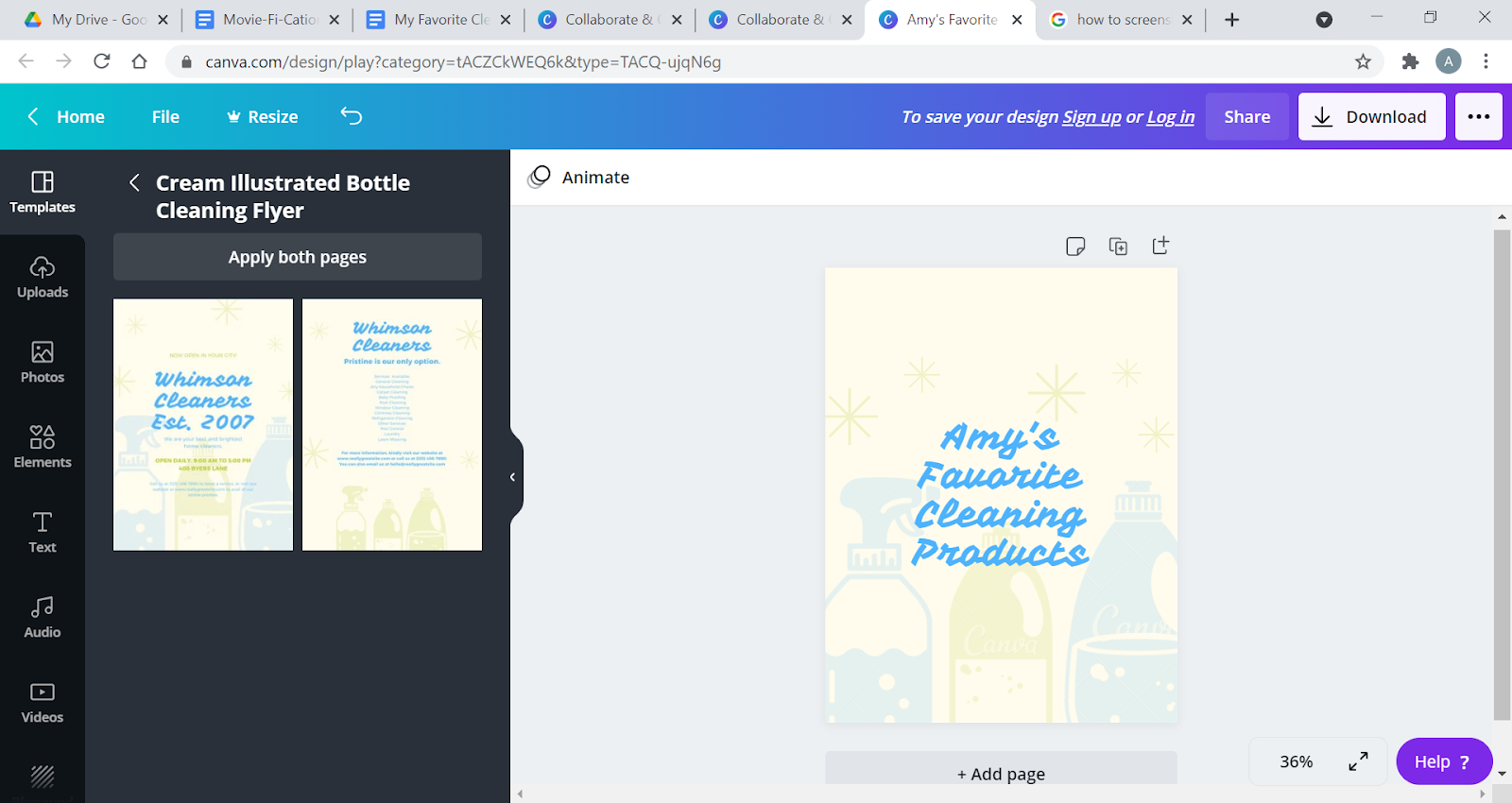Open the Resize menu
Viewport: 1512px width, 803px height.
click(263, 117)
